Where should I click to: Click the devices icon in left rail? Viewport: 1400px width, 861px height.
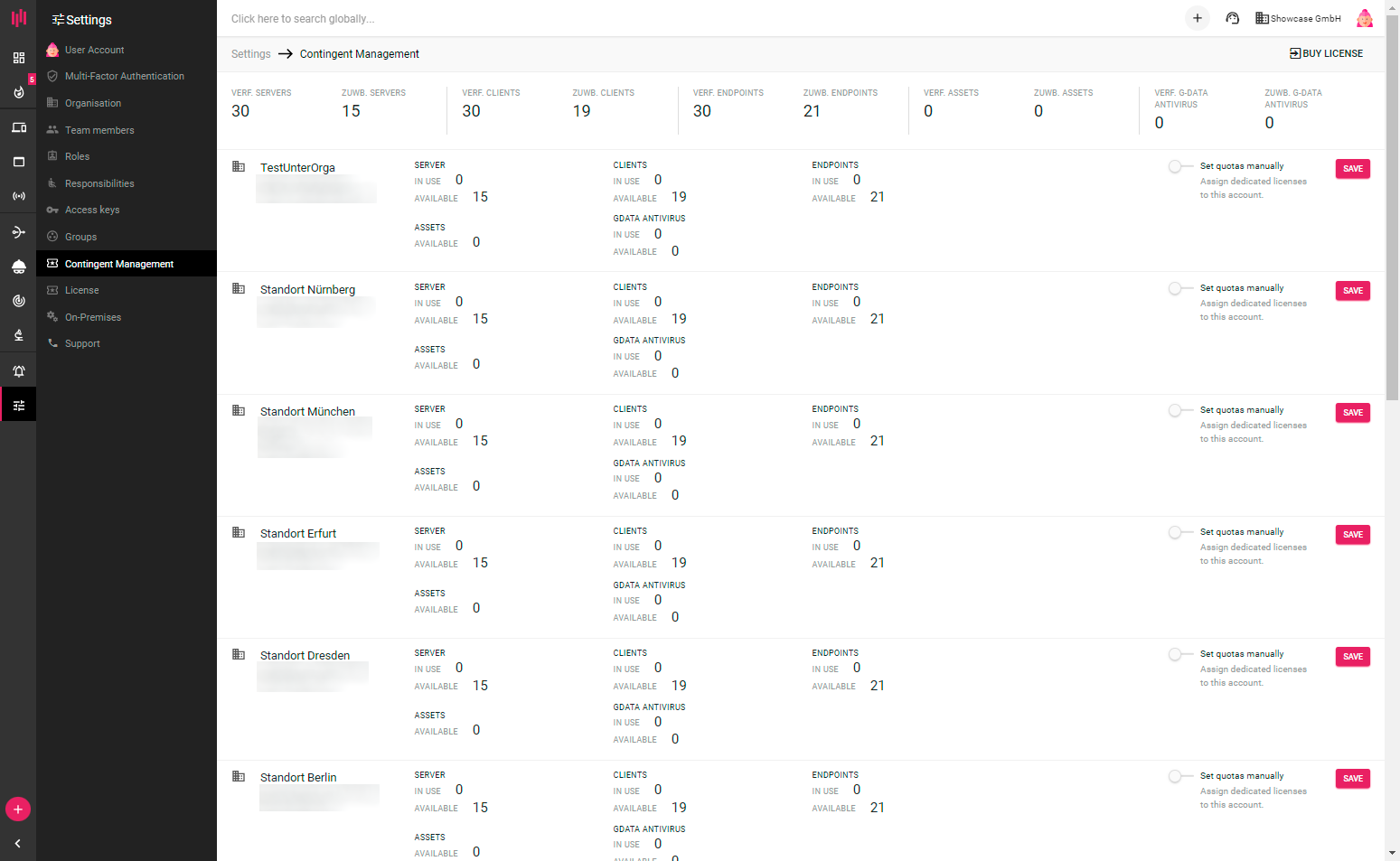[18, 127]
